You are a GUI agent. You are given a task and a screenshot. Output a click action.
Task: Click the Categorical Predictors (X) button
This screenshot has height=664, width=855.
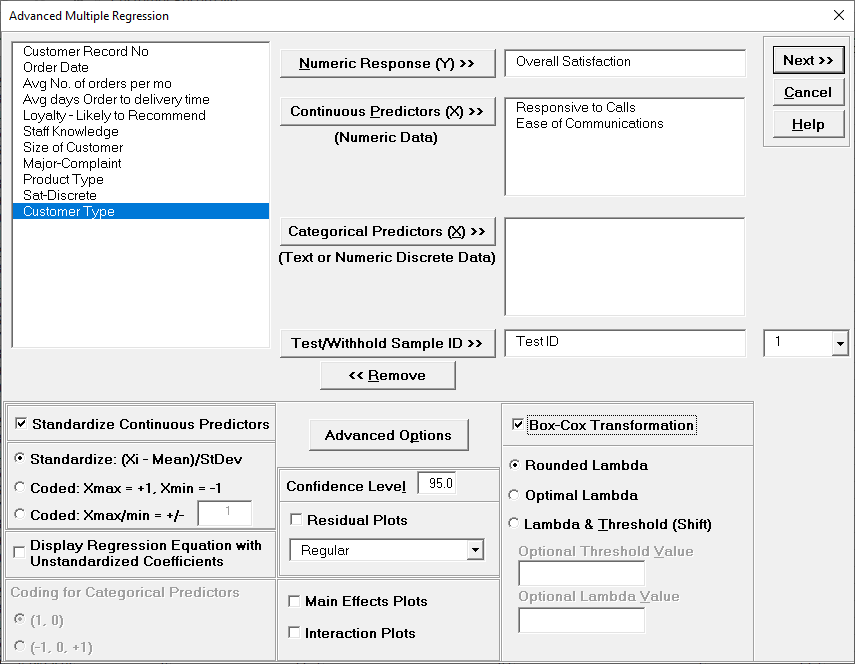(x=387, y=231)
